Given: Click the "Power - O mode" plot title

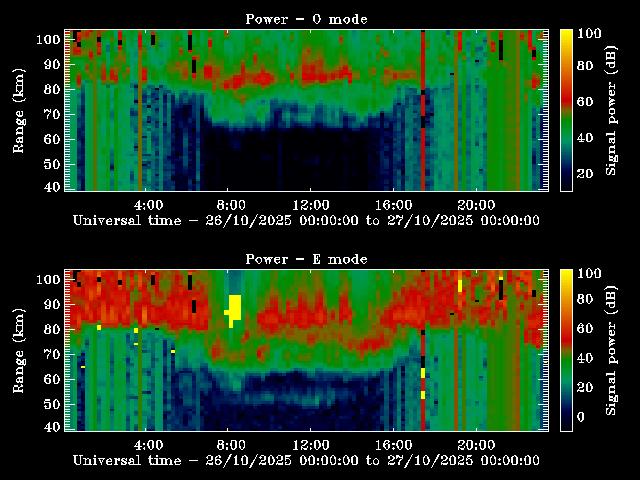Looking at the screenshot, I should pyautogui.click(x=306, y=19).
